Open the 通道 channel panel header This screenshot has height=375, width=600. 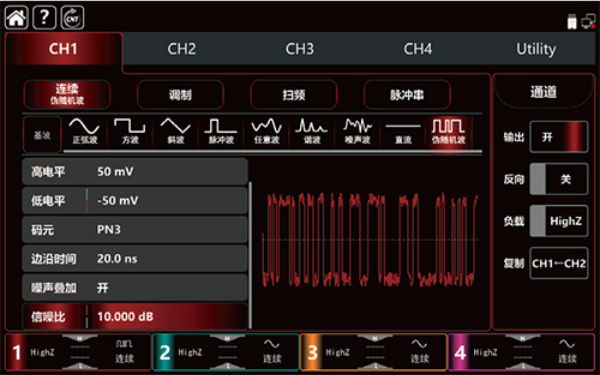543,92
